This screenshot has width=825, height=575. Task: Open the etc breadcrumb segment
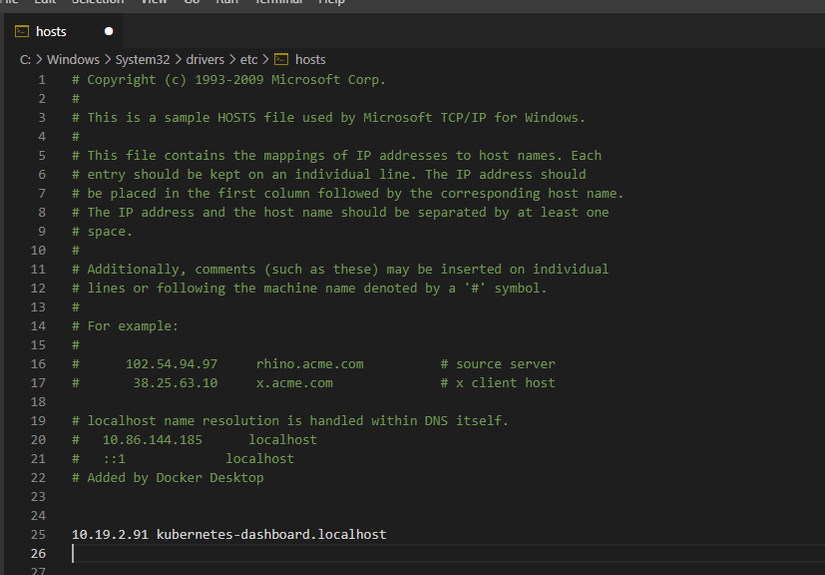point(249,60)
